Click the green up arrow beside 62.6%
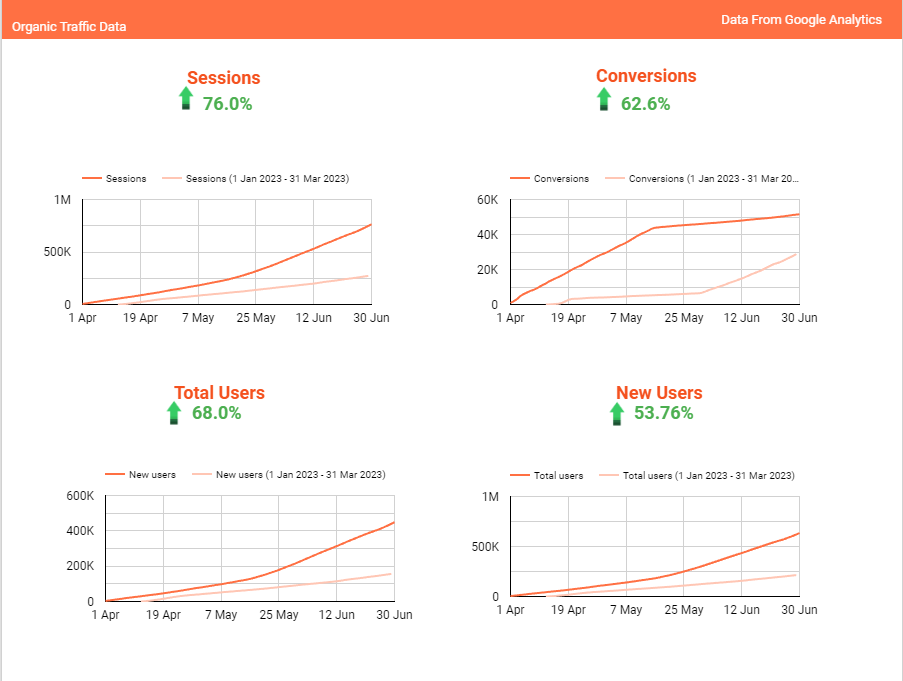The width and height of the screenshot is (903, 681). click(603, 99)
